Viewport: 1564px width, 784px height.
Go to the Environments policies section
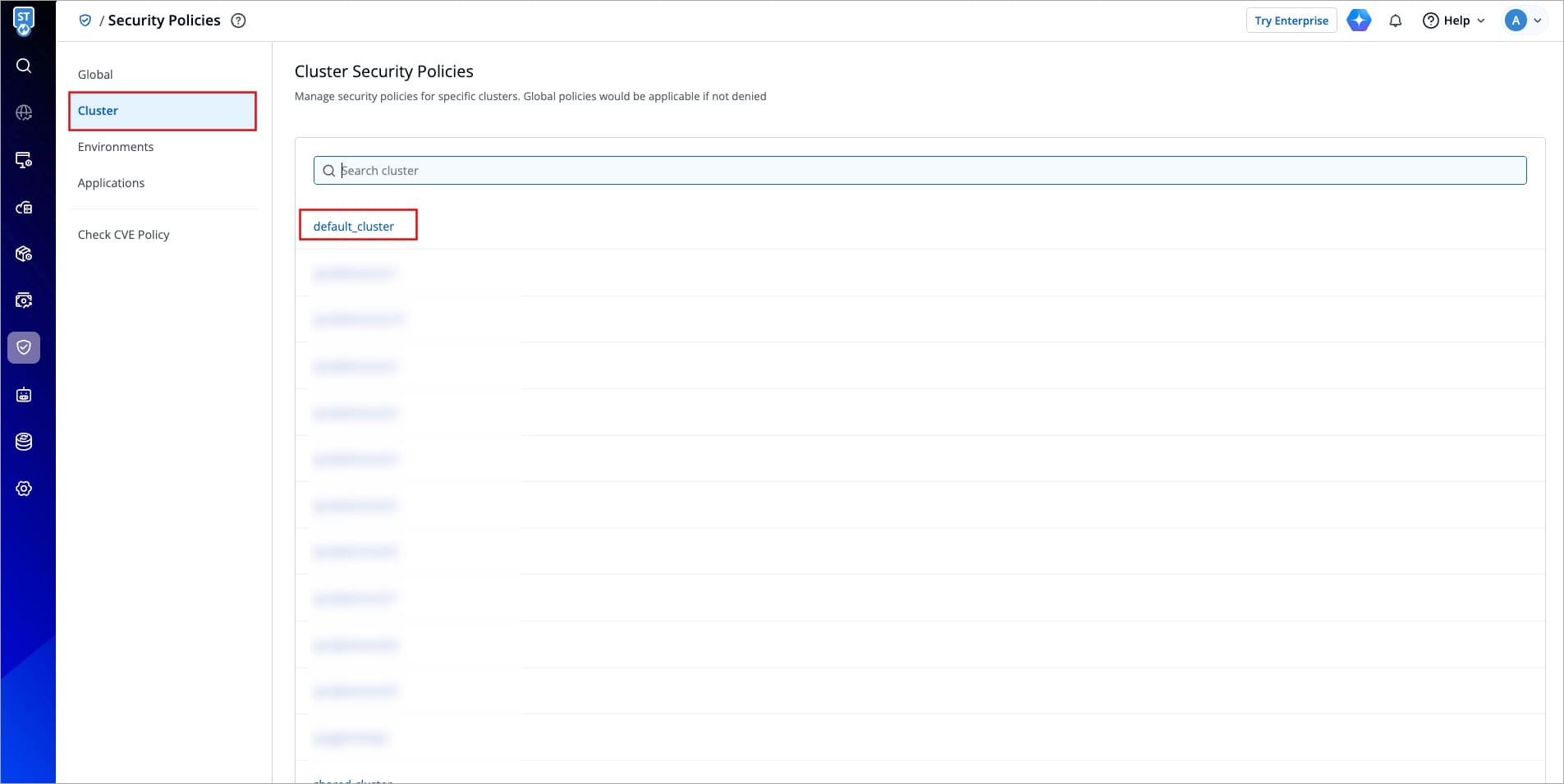115,147
